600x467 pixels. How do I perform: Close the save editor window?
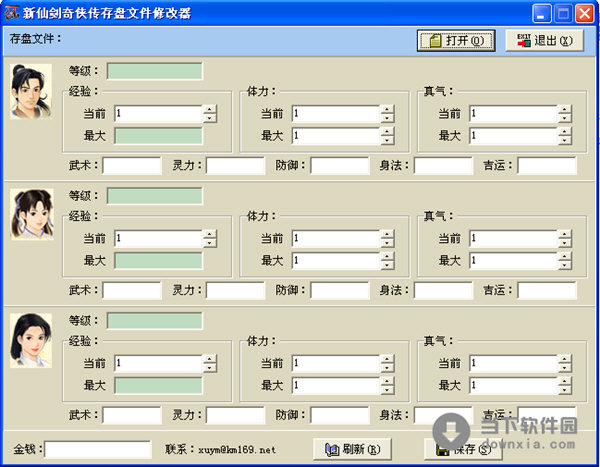click(x=585, y=13)
